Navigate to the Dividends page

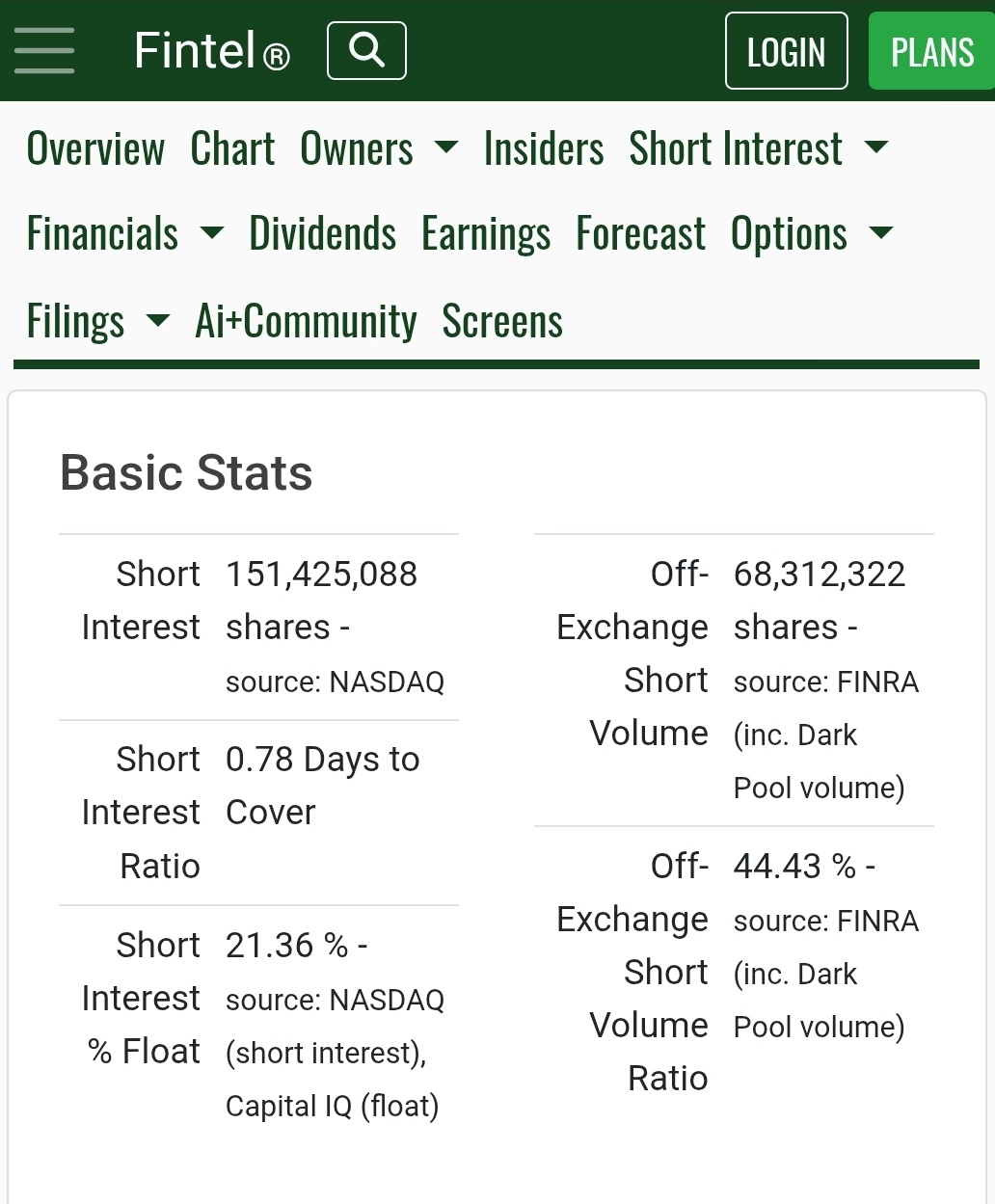click(x=322, y=233)
